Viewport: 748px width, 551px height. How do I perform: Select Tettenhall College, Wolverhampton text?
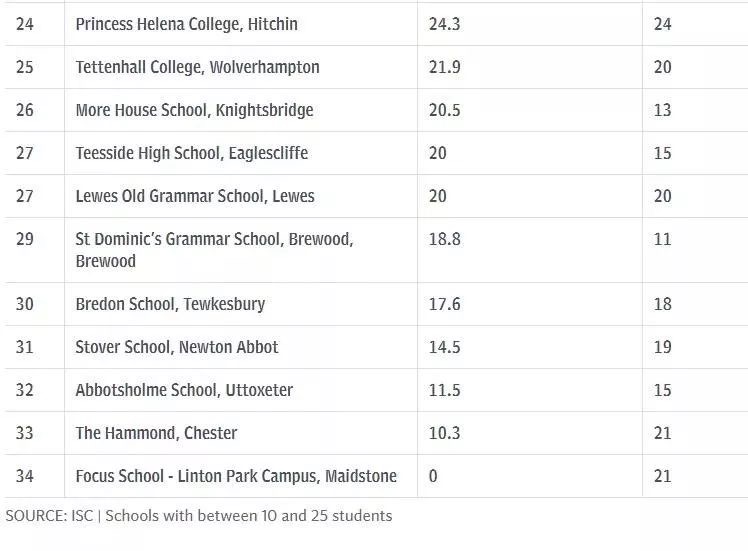tap(197, 67)
